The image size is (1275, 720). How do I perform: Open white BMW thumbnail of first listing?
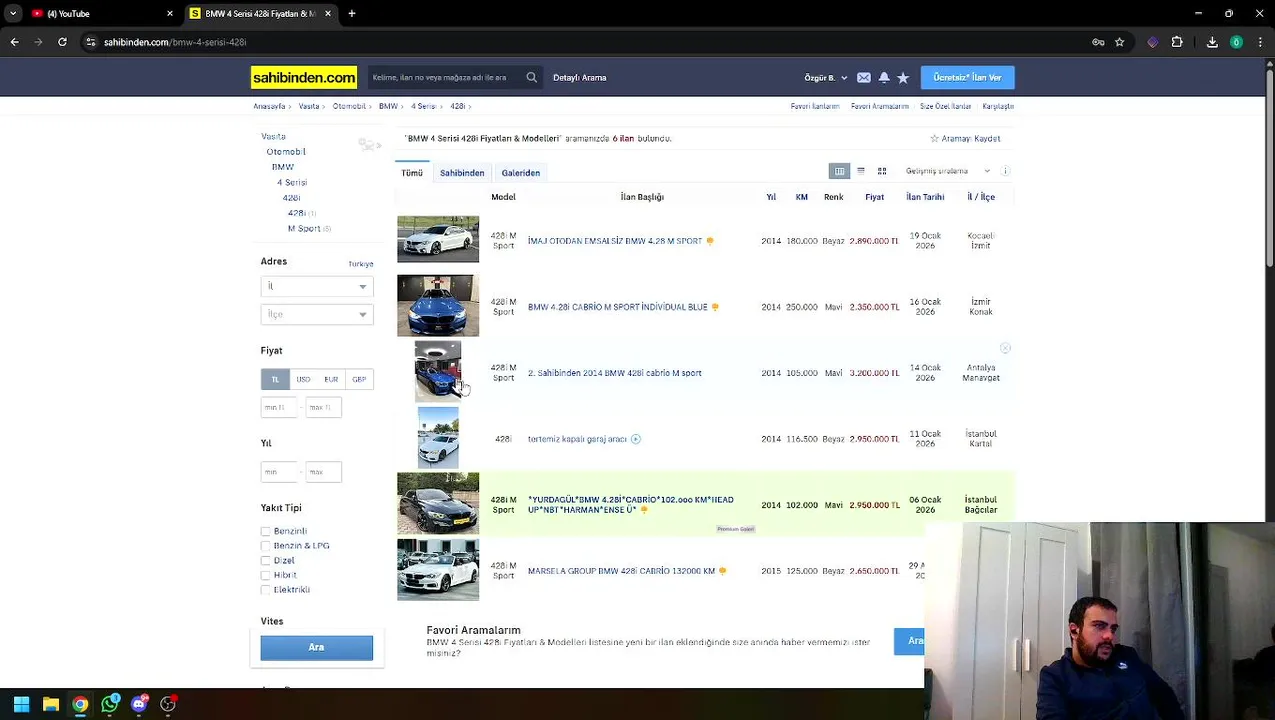(x=438, y=239)
